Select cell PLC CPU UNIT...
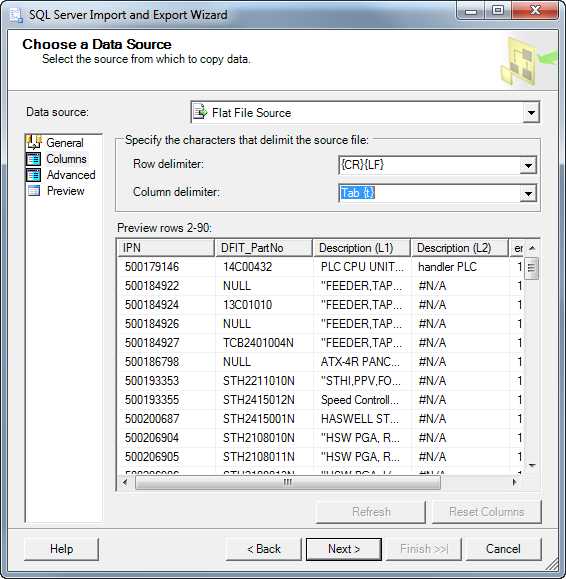Image resolution: width=566 pixels, height=579 pixels. [x=362, y=267]
